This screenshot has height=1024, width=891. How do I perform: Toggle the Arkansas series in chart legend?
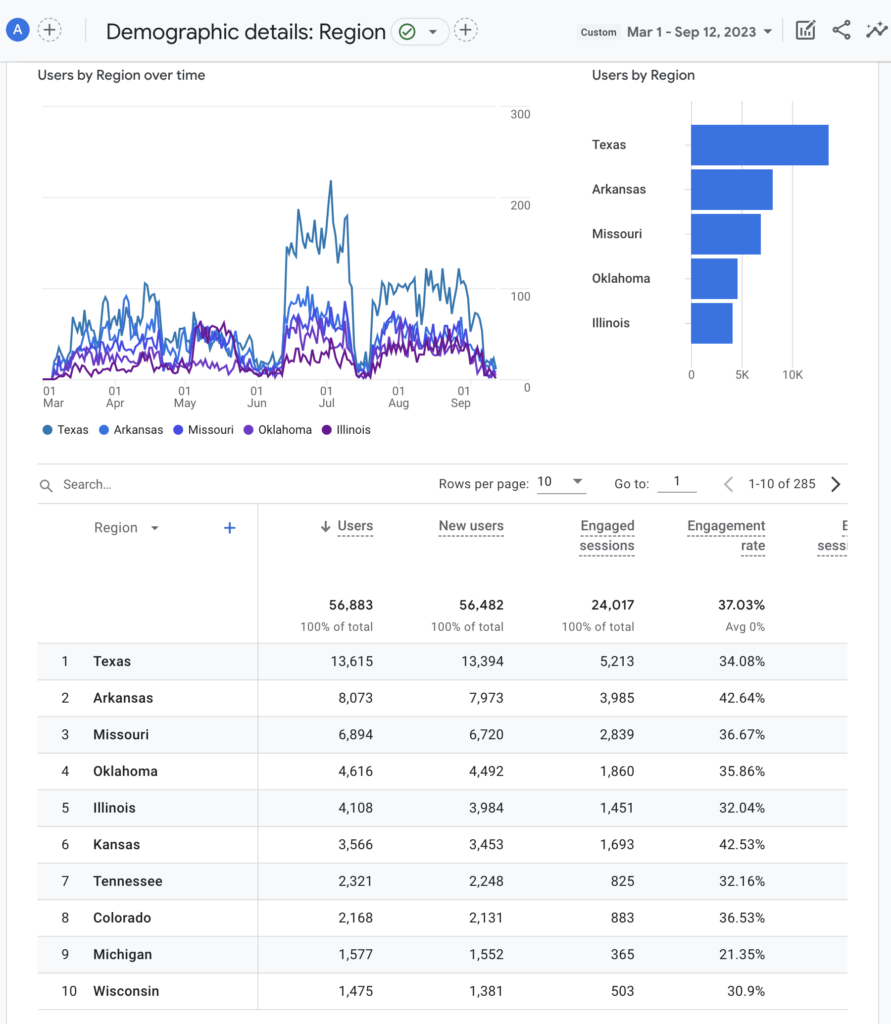pyautogui.click(x=131, y=430)
